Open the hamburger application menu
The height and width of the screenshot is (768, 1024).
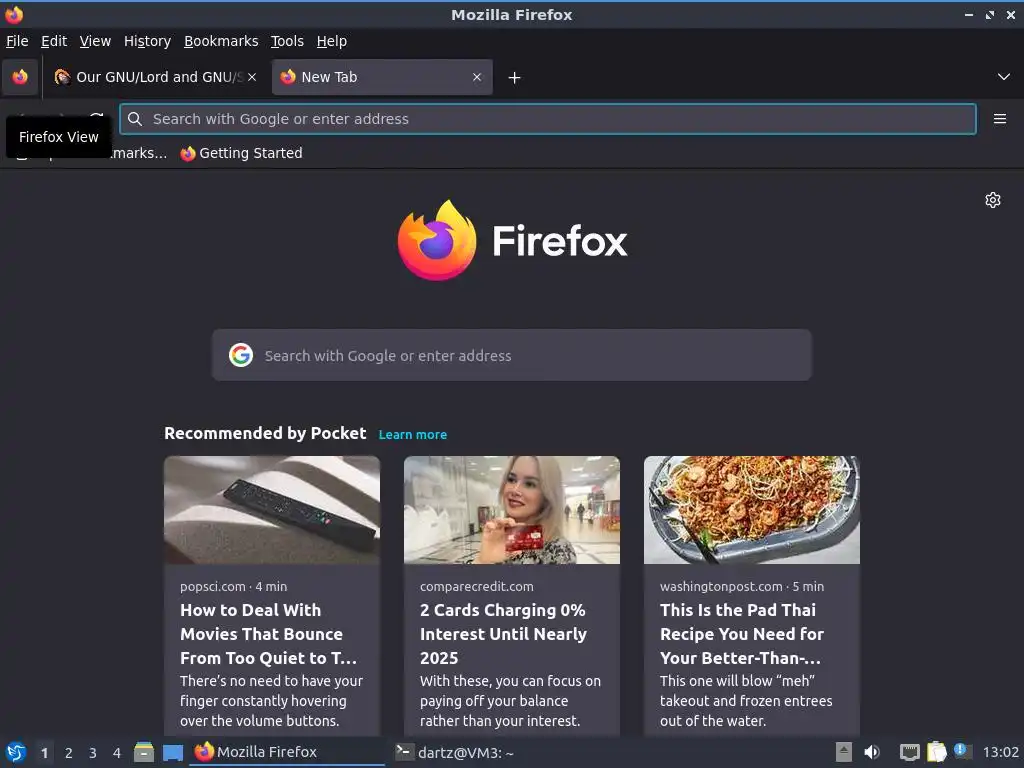pos(1000,119)
